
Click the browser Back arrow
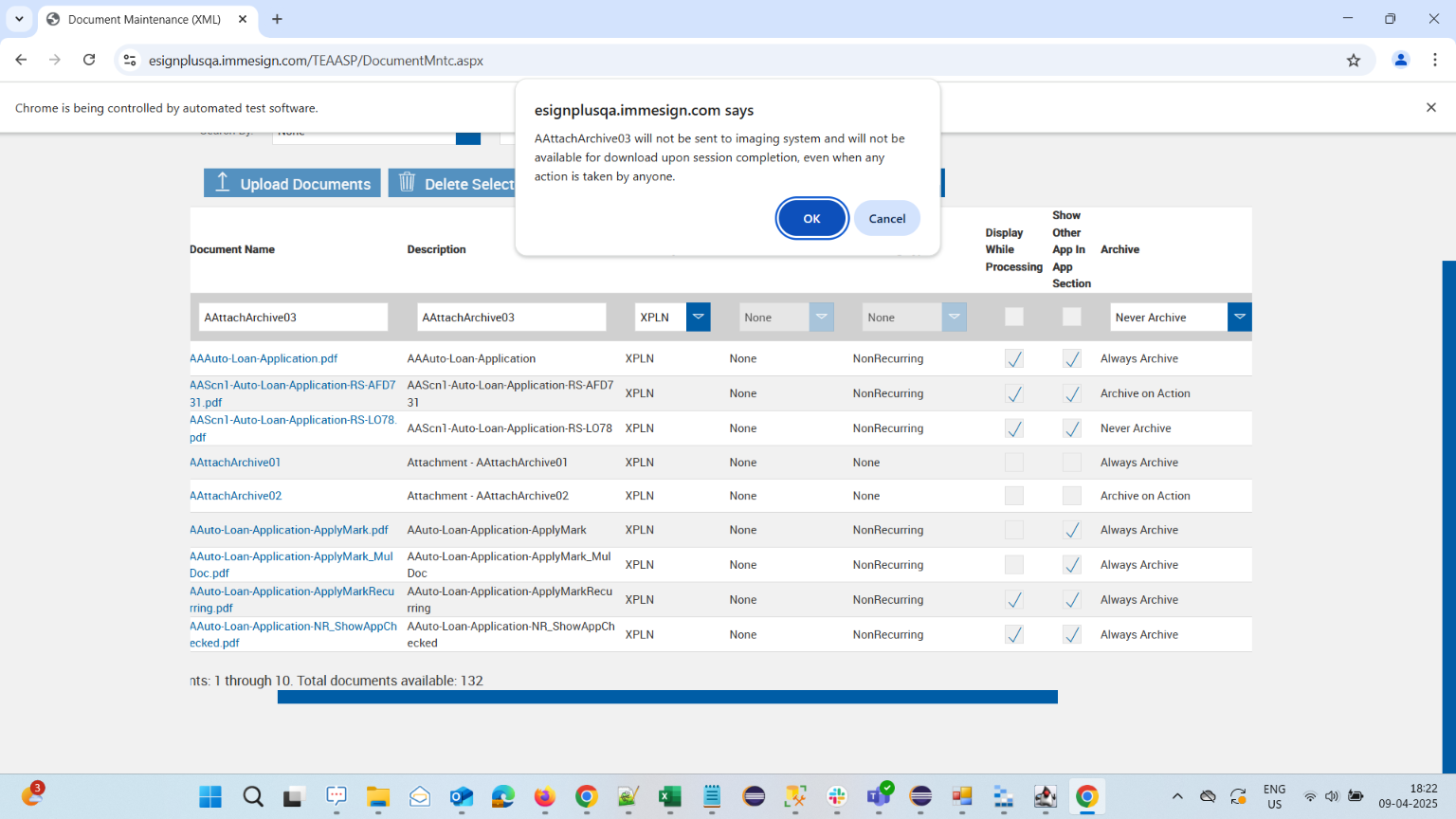coord(21,60)
